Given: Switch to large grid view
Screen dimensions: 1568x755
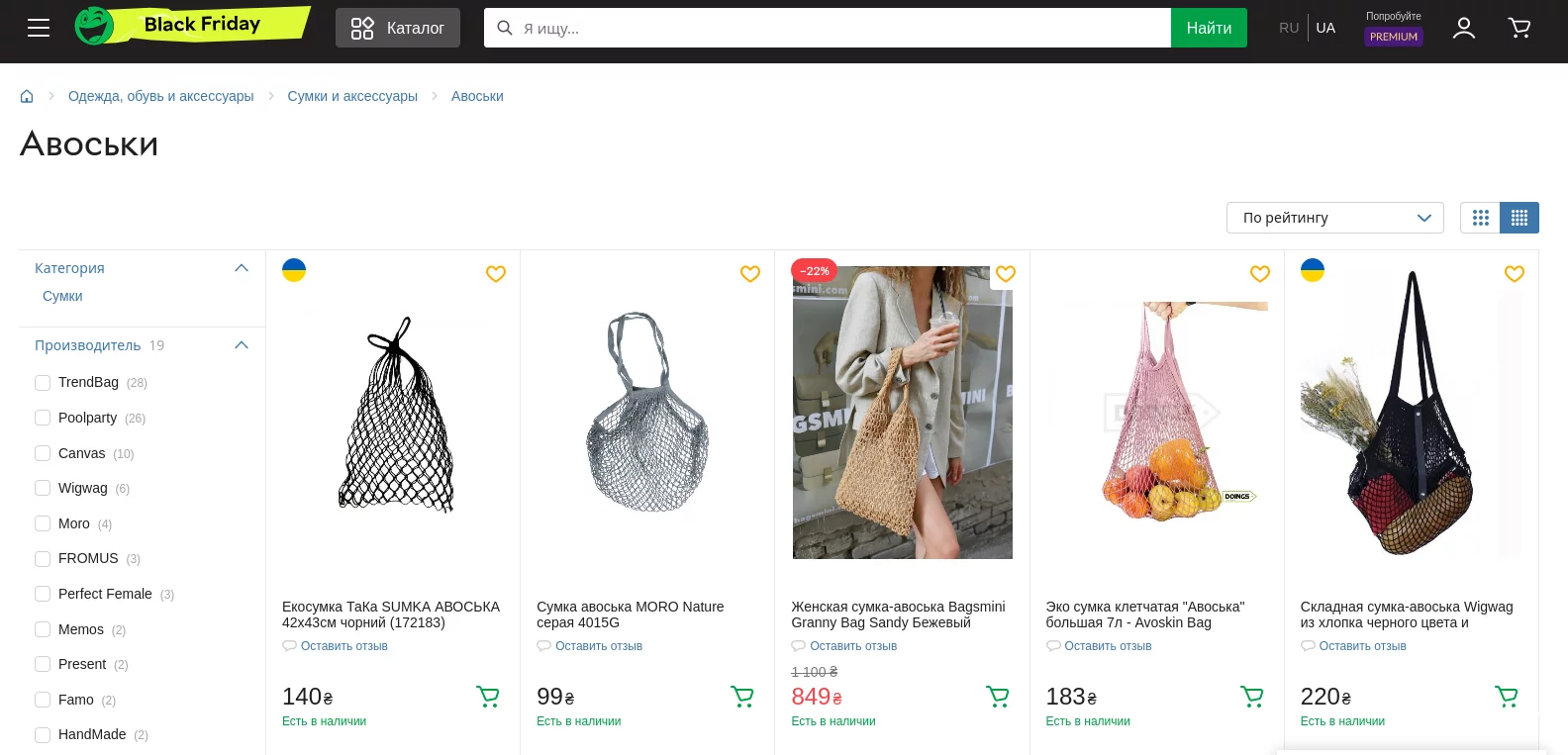Looking at the screenshot, I should pos(1480,218).
